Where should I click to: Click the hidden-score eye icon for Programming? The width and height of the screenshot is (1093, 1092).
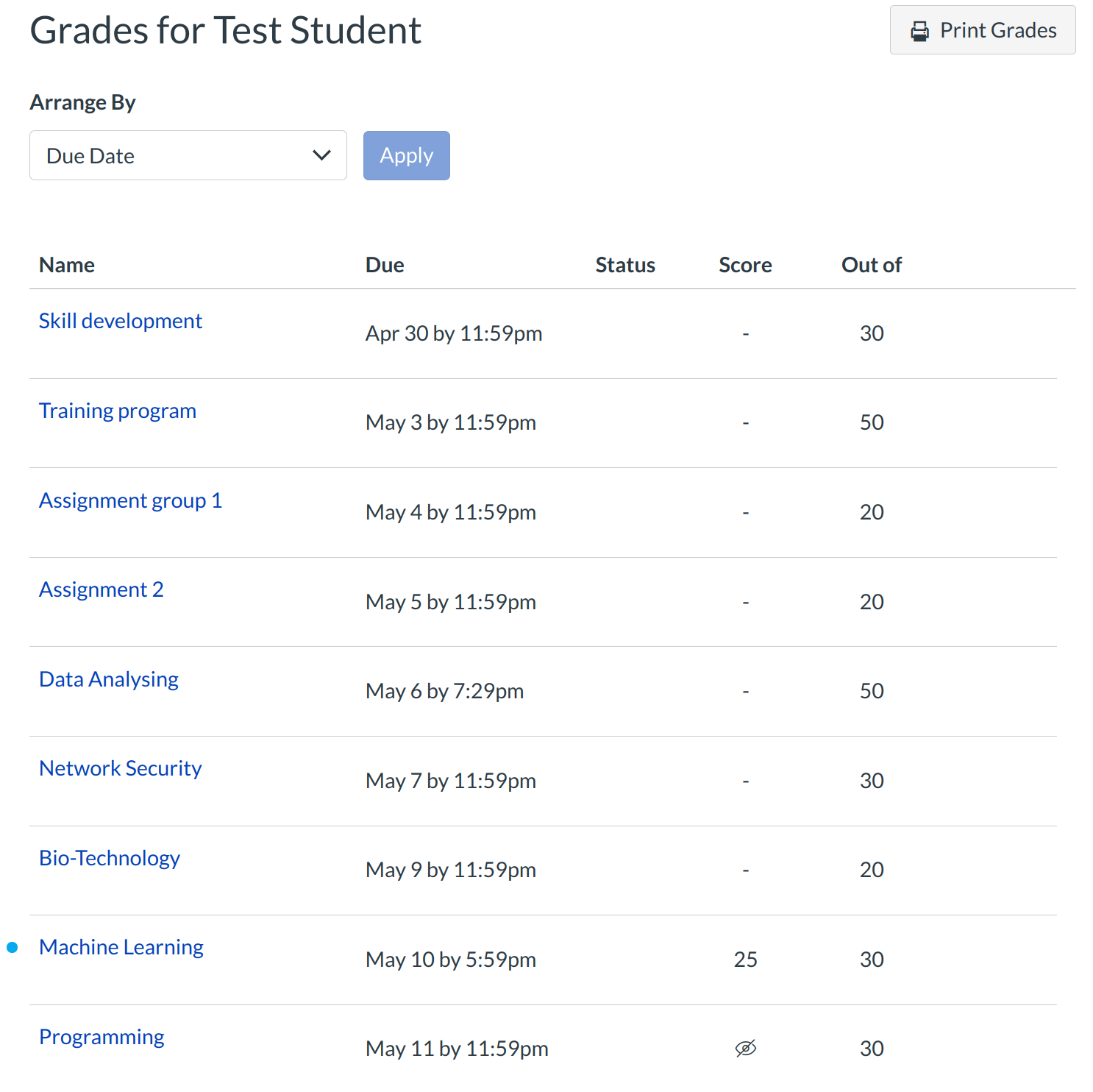[x=745, y=1049]
